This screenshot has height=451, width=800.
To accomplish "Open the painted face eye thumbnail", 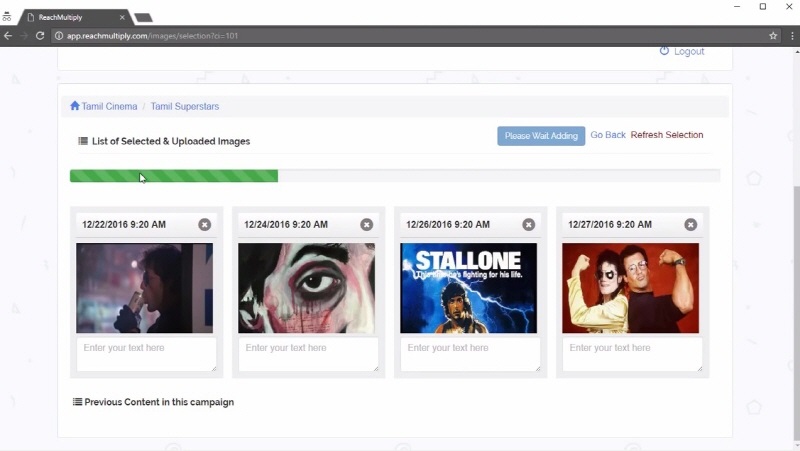I will coord(307,288).
